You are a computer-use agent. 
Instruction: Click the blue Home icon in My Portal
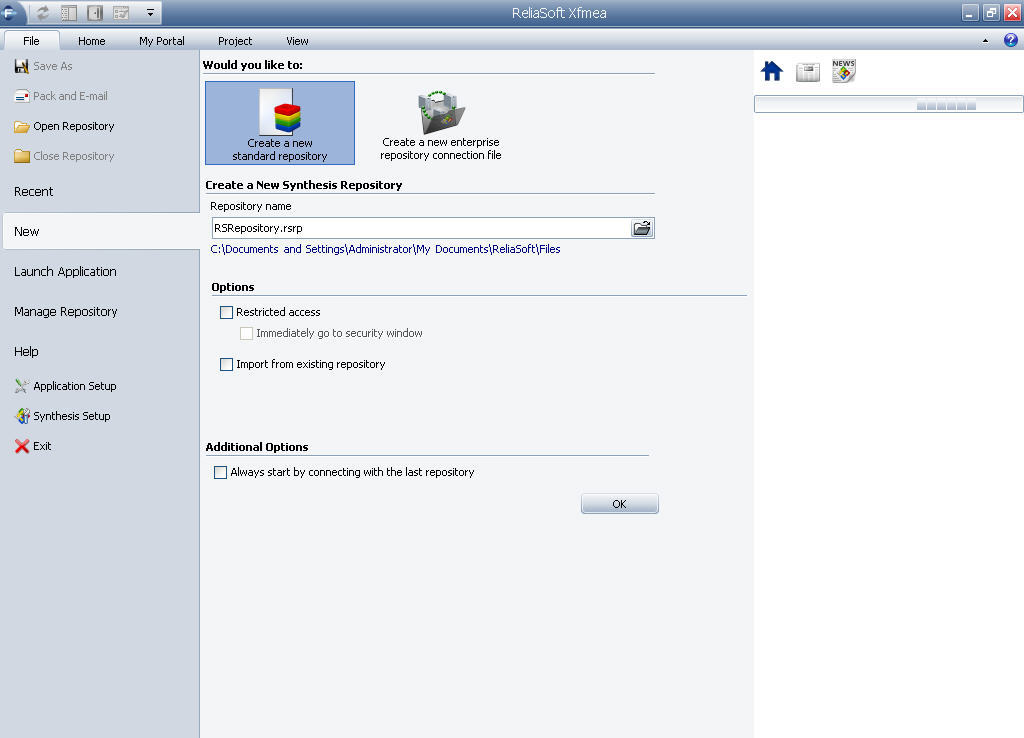pyautogui.click(x=772, y=71)
